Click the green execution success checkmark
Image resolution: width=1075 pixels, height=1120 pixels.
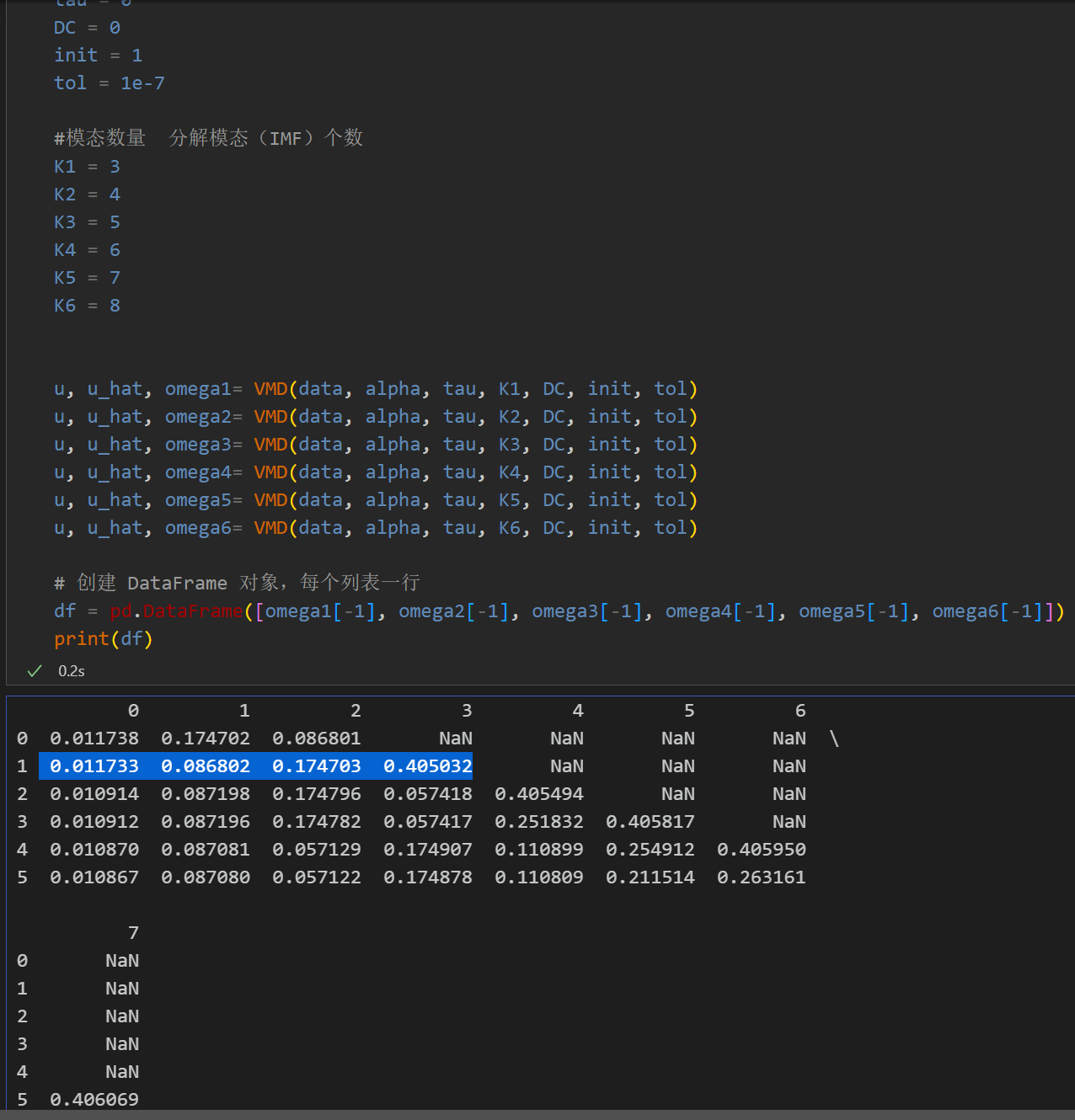[x=35, y=671]
